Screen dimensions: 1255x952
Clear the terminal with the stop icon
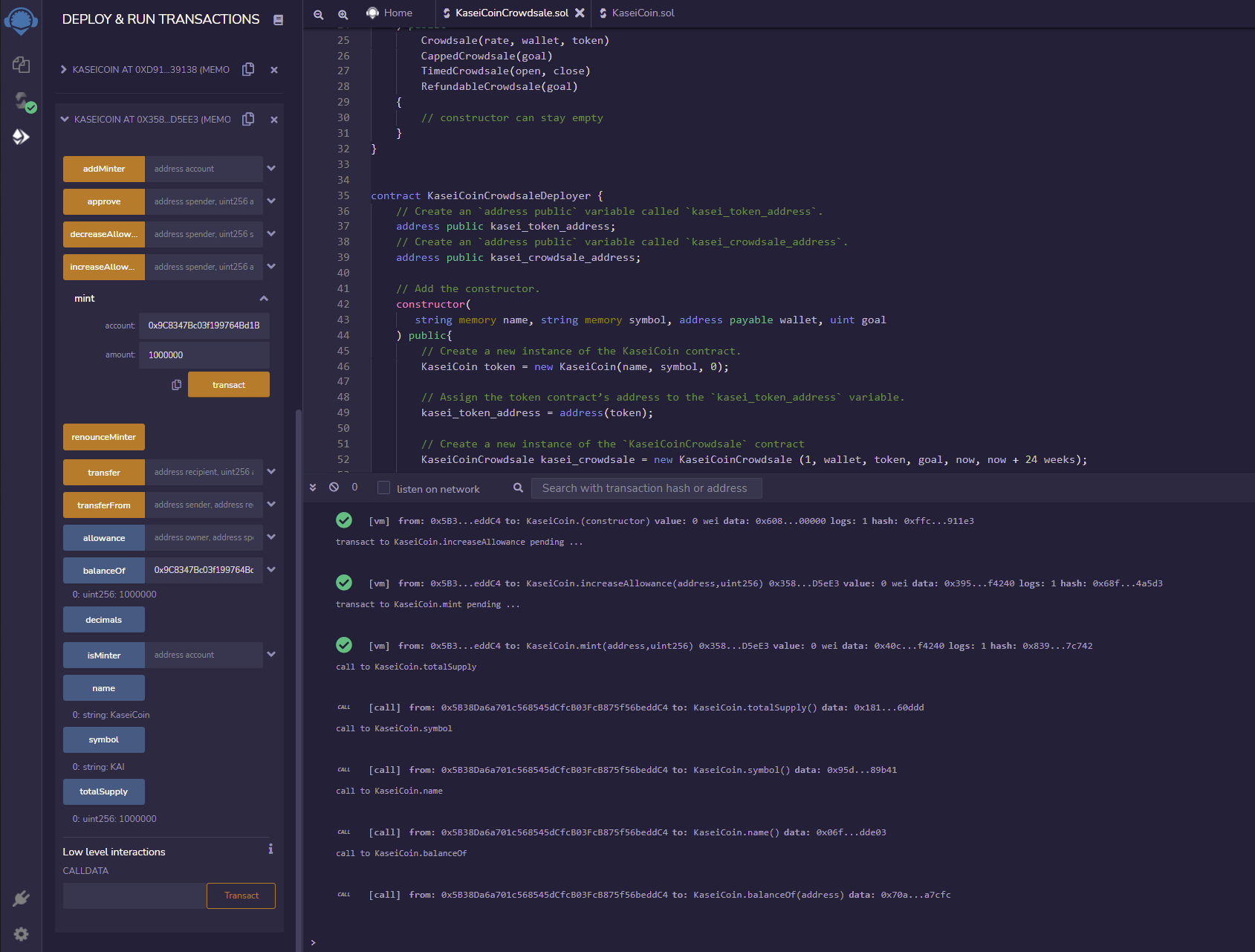pyautogui.click(x=334, y=488)
